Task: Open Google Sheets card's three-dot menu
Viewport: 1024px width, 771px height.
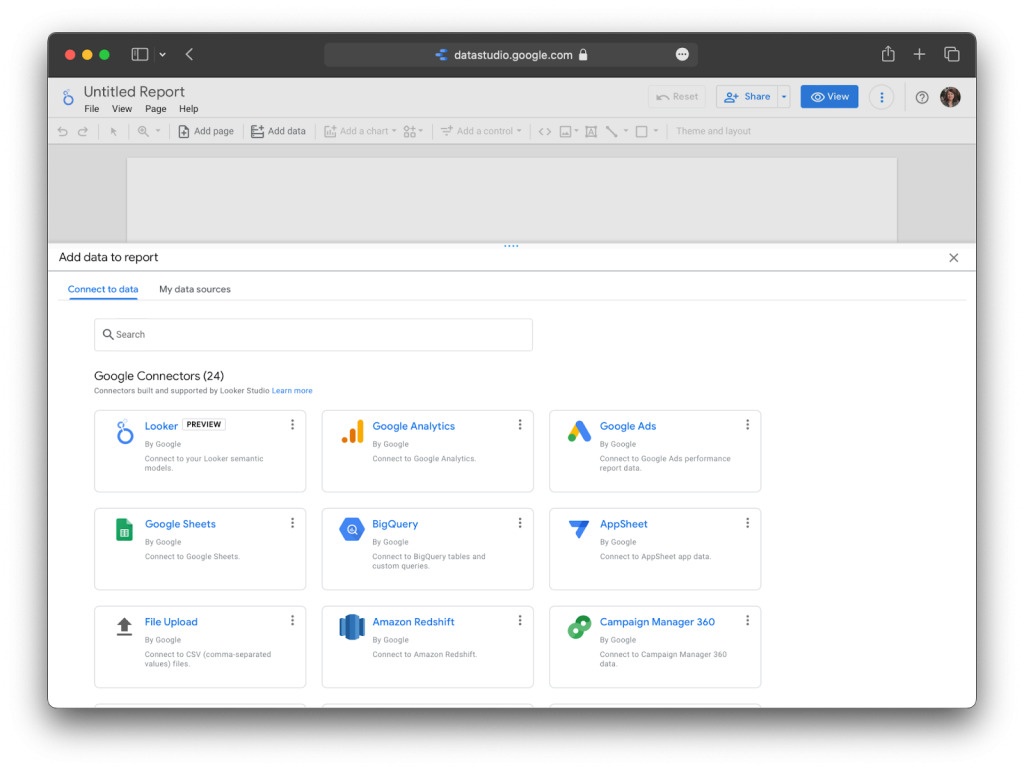Action: (293, 523)
